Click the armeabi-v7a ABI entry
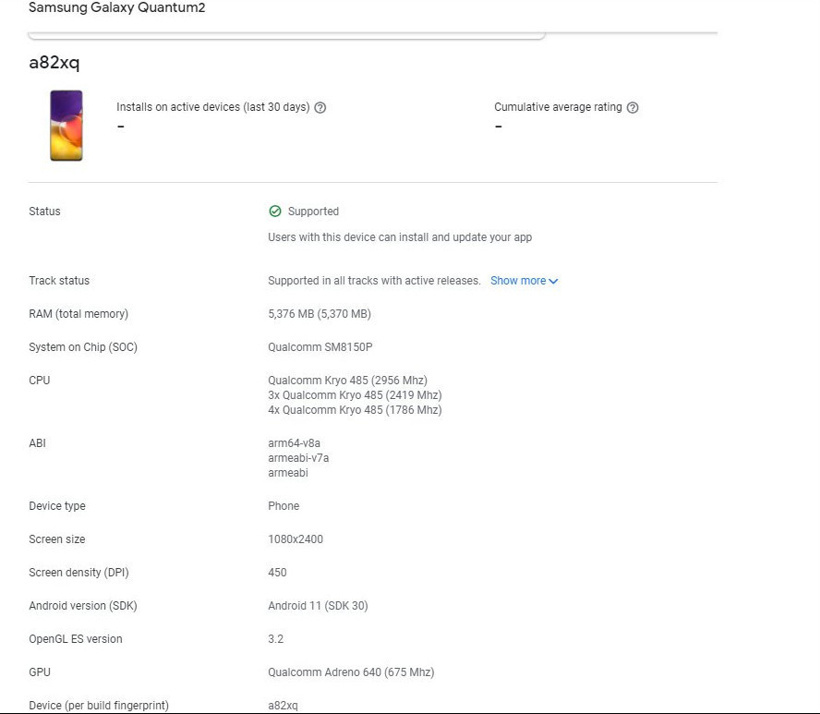Viewport: 820px width, 714px height. 298,458
